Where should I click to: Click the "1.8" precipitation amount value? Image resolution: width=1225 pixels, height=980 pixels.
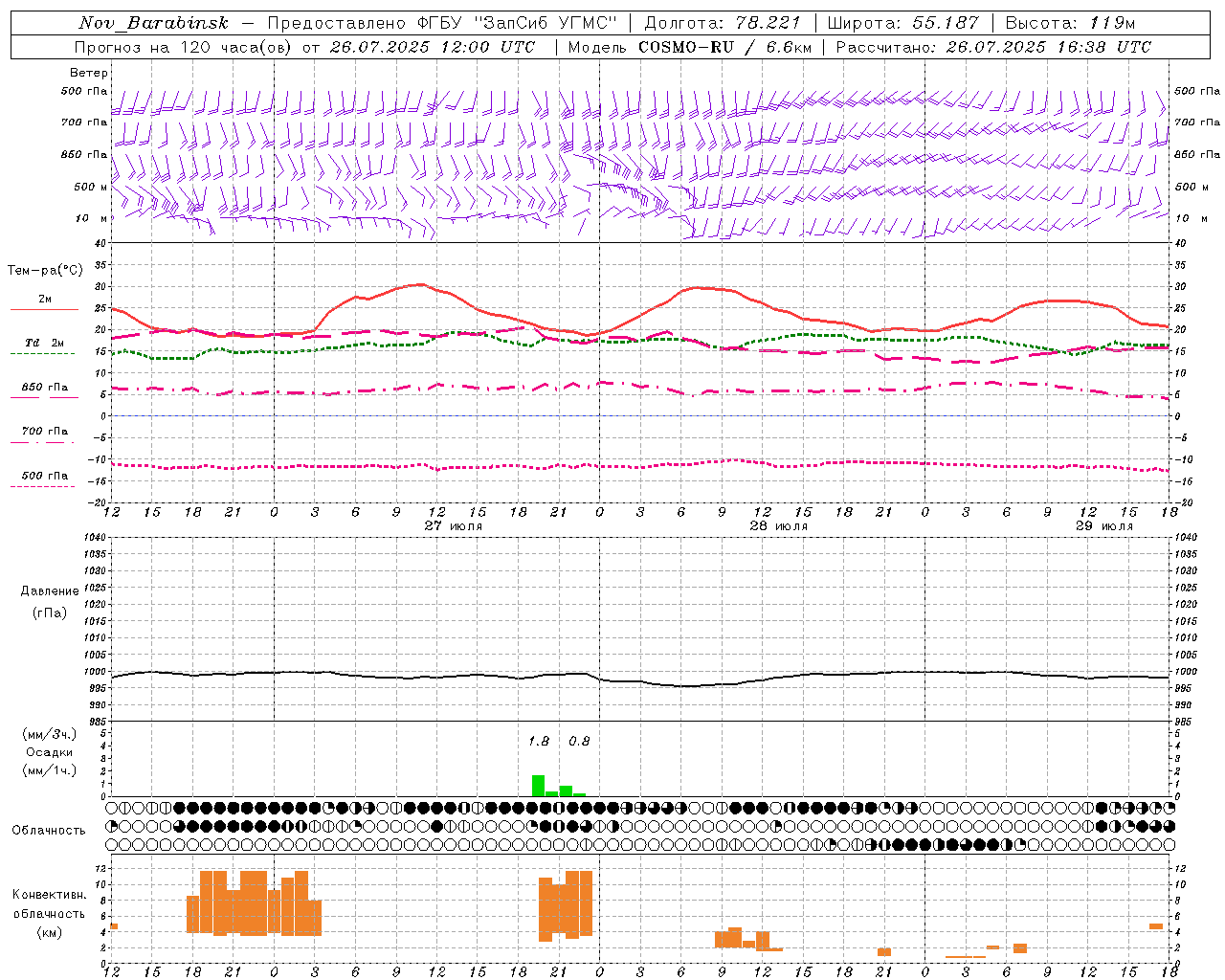tap(539, 742)
